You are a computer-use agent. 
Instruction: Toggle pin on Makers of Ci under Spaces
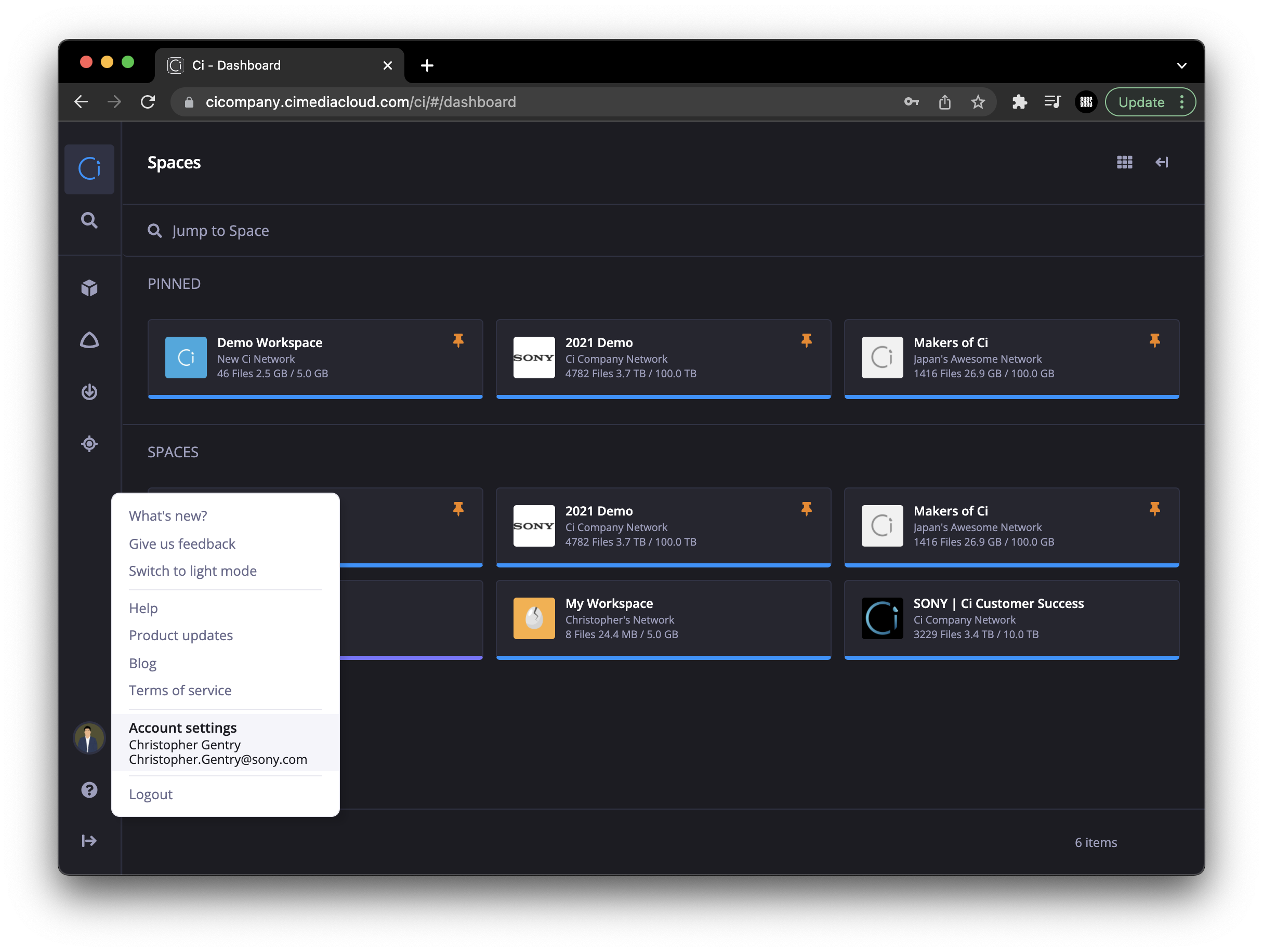tap(1154, 509)
